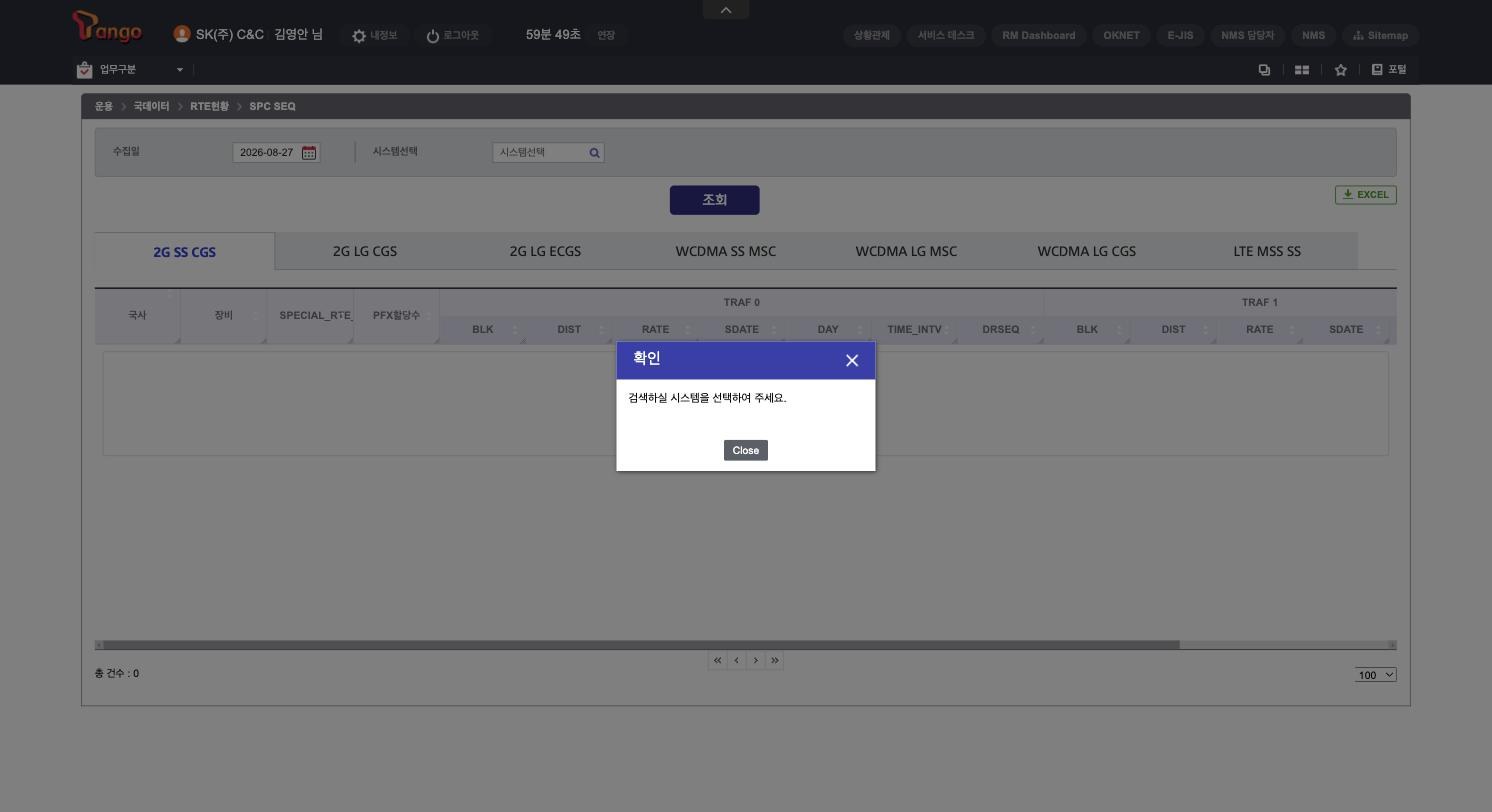Click the 수집일 date input field
This screenshot has width=1492, height=812.
[267, 153]
